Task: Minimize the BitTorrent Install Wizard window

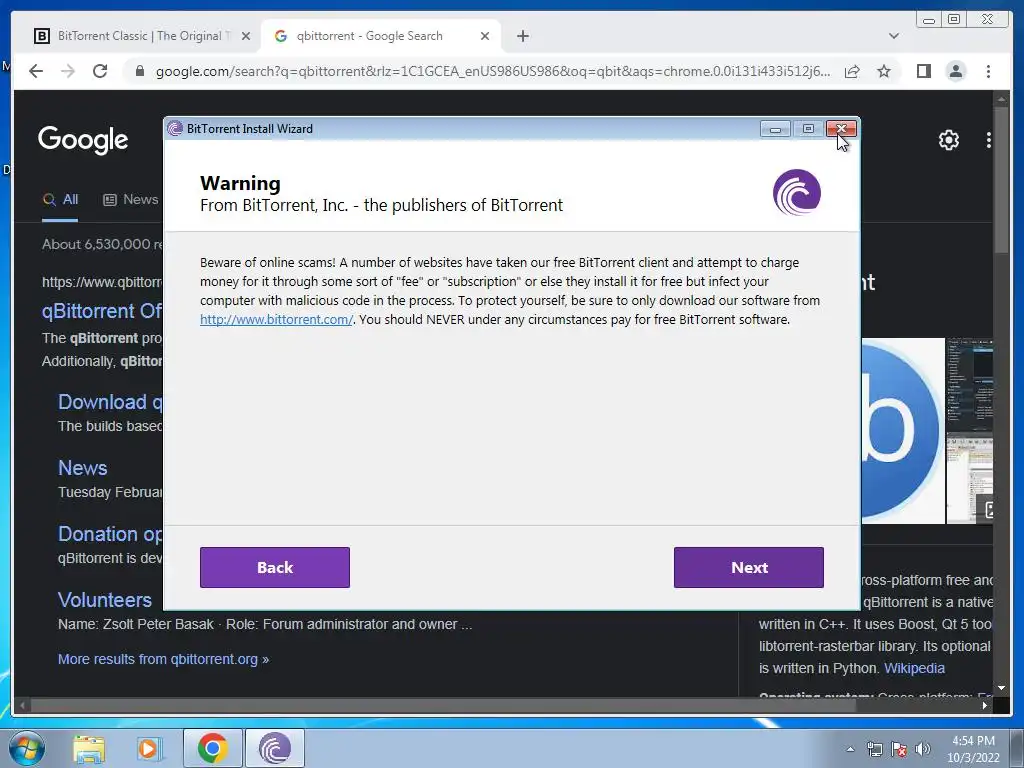Action: (x=775, y=129)
